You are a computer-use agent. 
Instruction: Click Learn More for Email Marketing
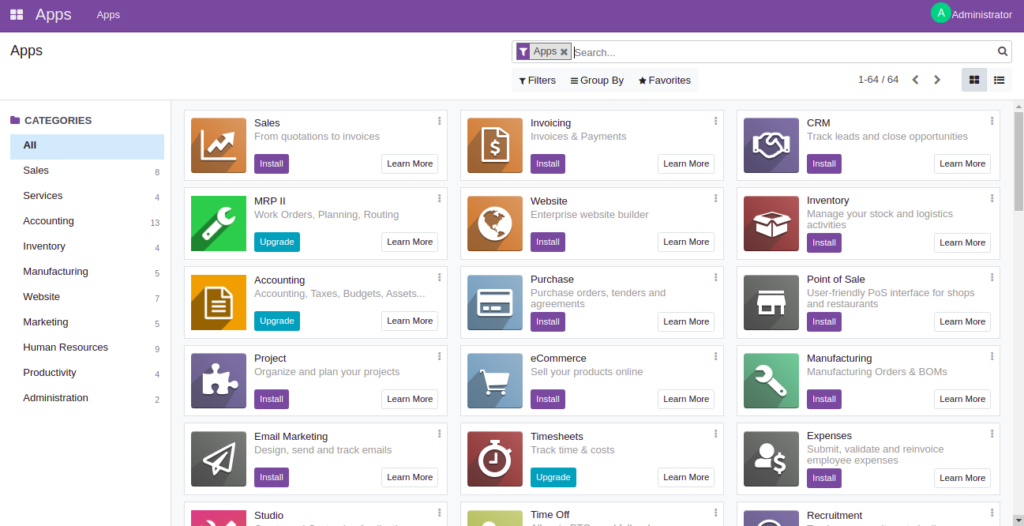409,477
